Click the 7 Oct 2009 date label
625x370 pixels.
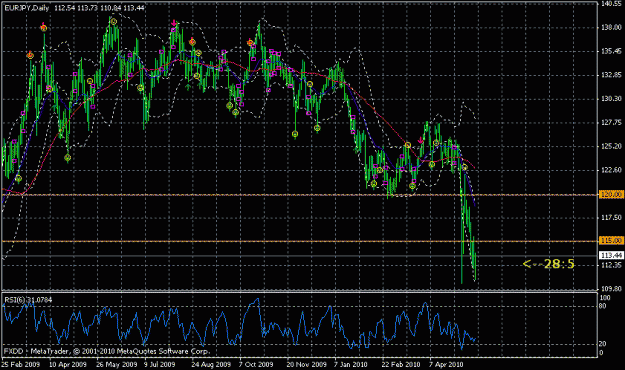(256, 364)
